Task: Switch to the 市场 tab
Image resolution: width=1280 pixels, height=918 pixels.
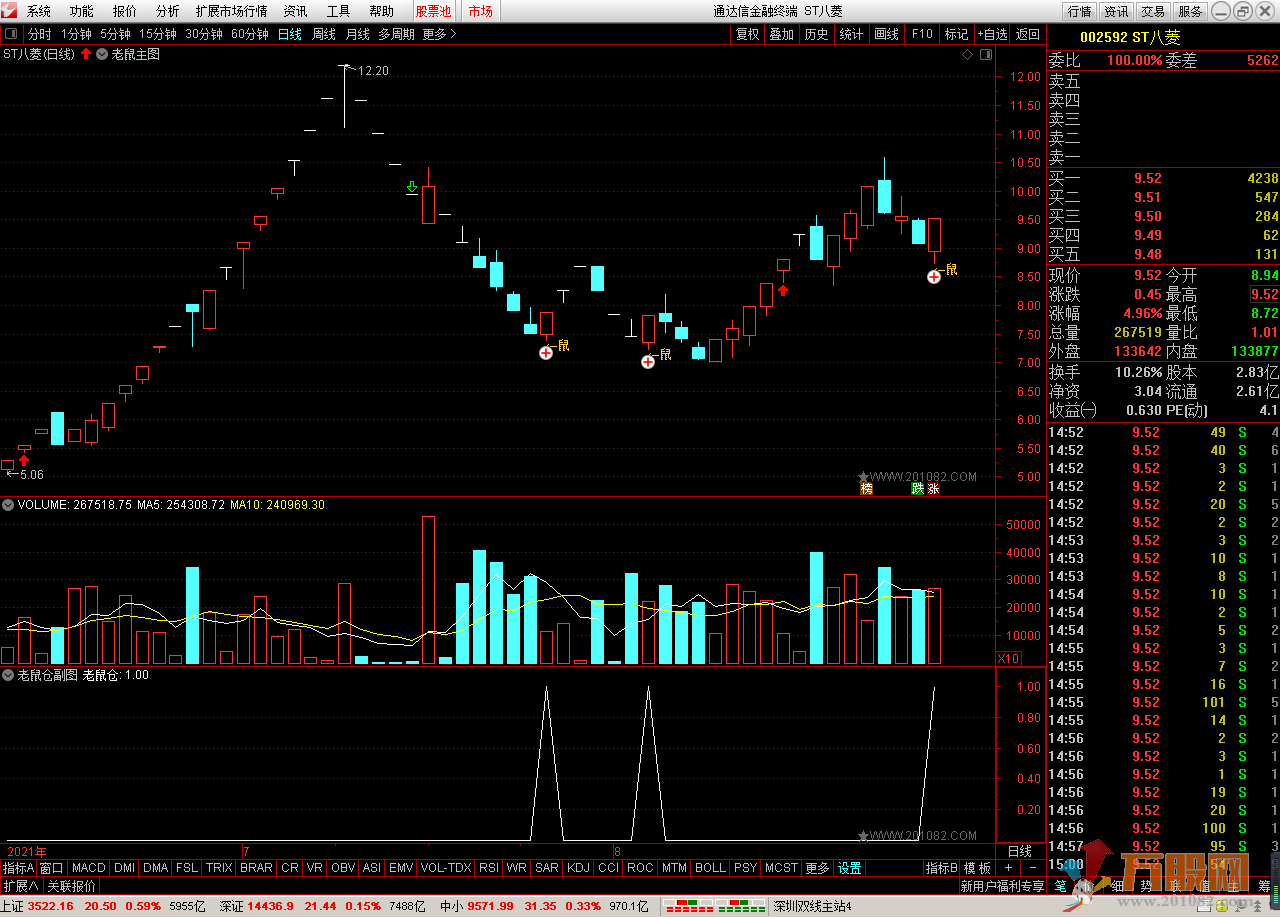Action: click(x=480, y=11)
